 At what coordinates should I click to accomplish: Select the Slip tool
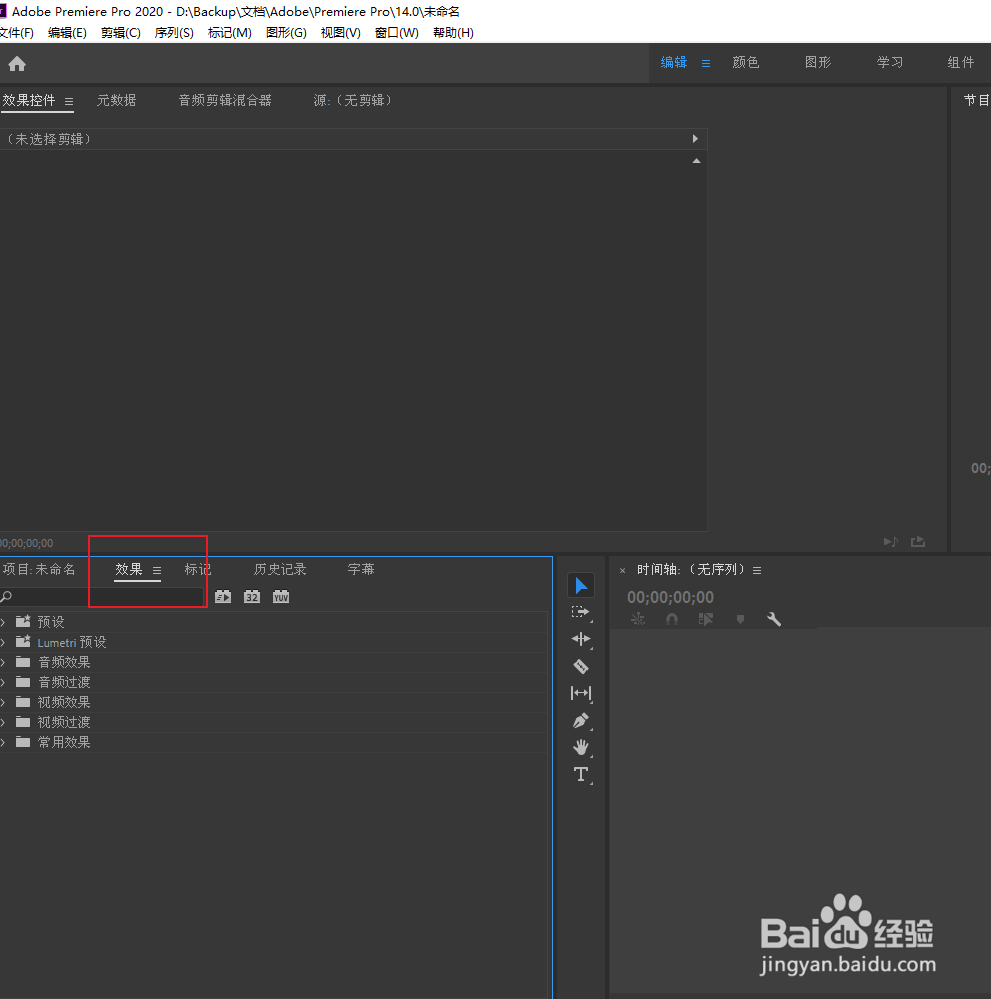click(x=581, y=693)
